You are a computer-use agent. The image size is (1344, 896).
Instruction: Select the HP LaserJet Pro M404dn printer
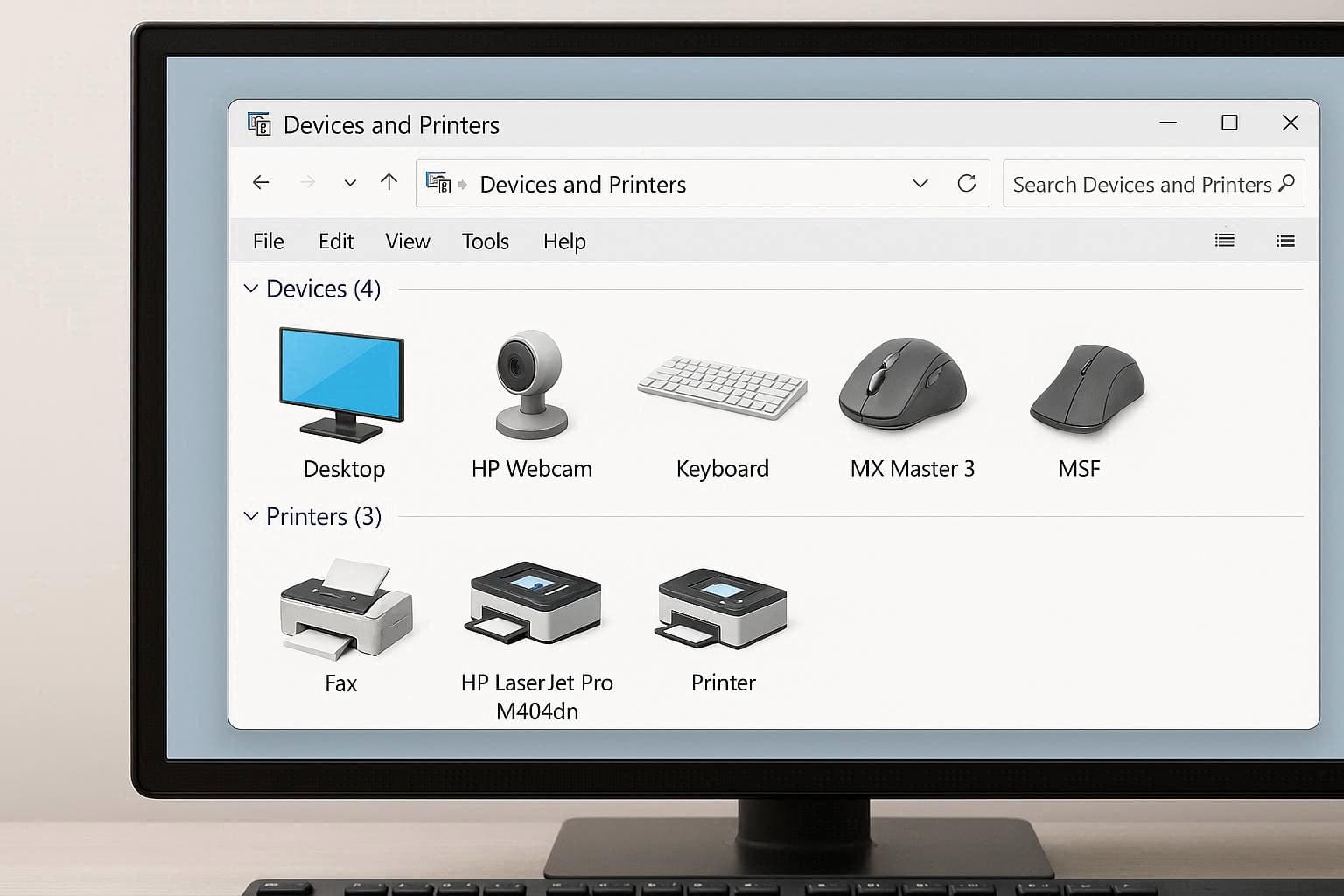536,604
